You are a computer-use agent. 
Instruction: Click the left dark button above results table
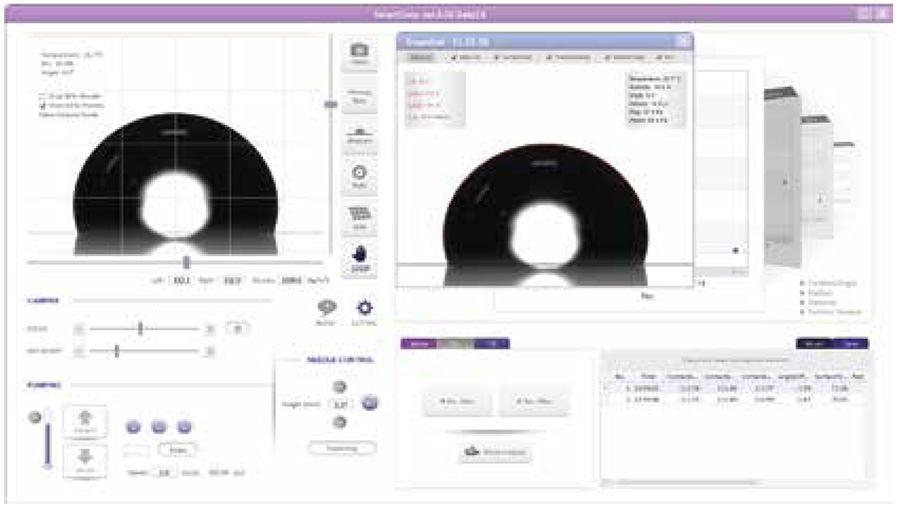tap(814, 343)
